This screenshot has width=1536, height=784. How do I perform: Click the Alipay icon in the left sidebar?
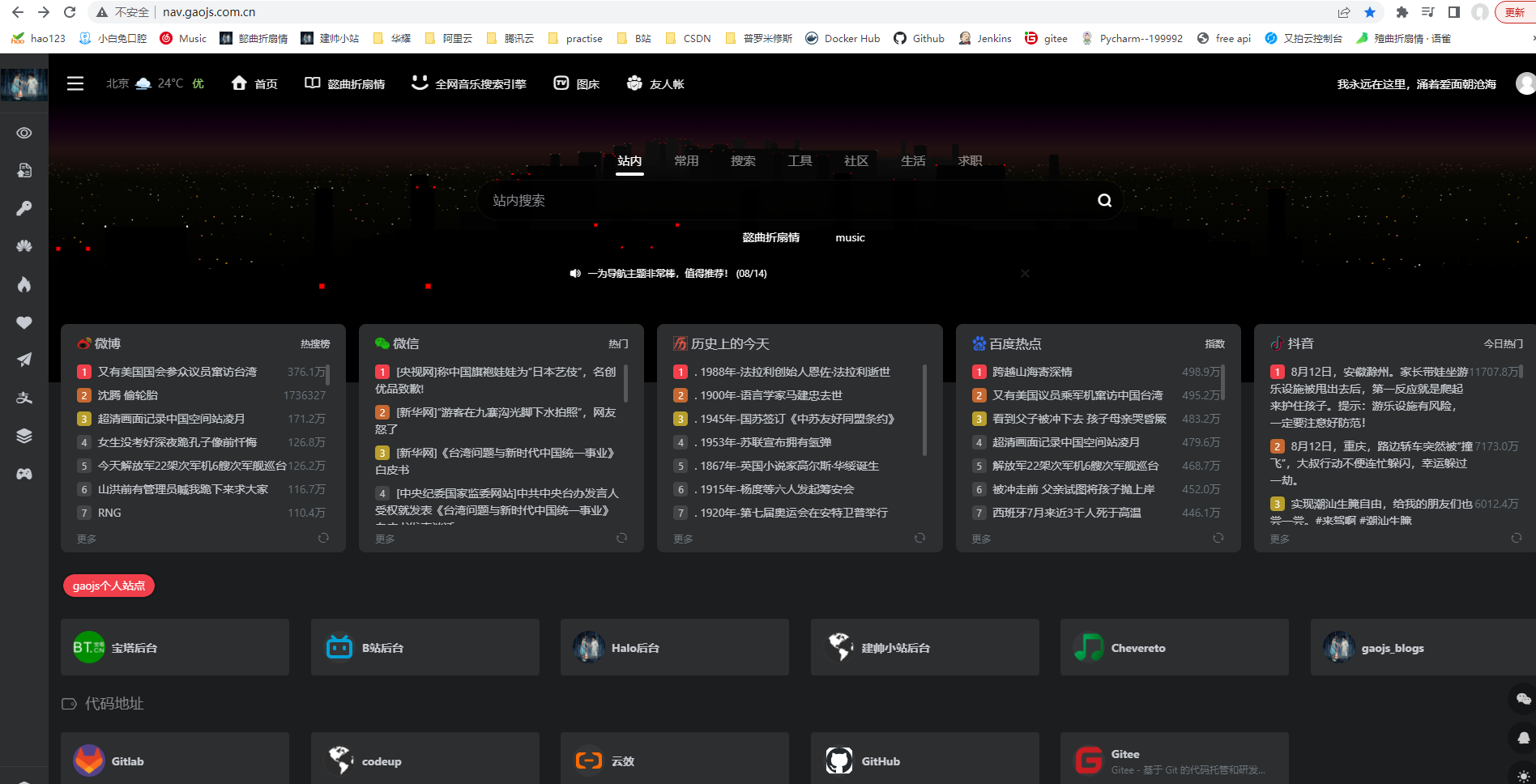[x=24, y=398]
